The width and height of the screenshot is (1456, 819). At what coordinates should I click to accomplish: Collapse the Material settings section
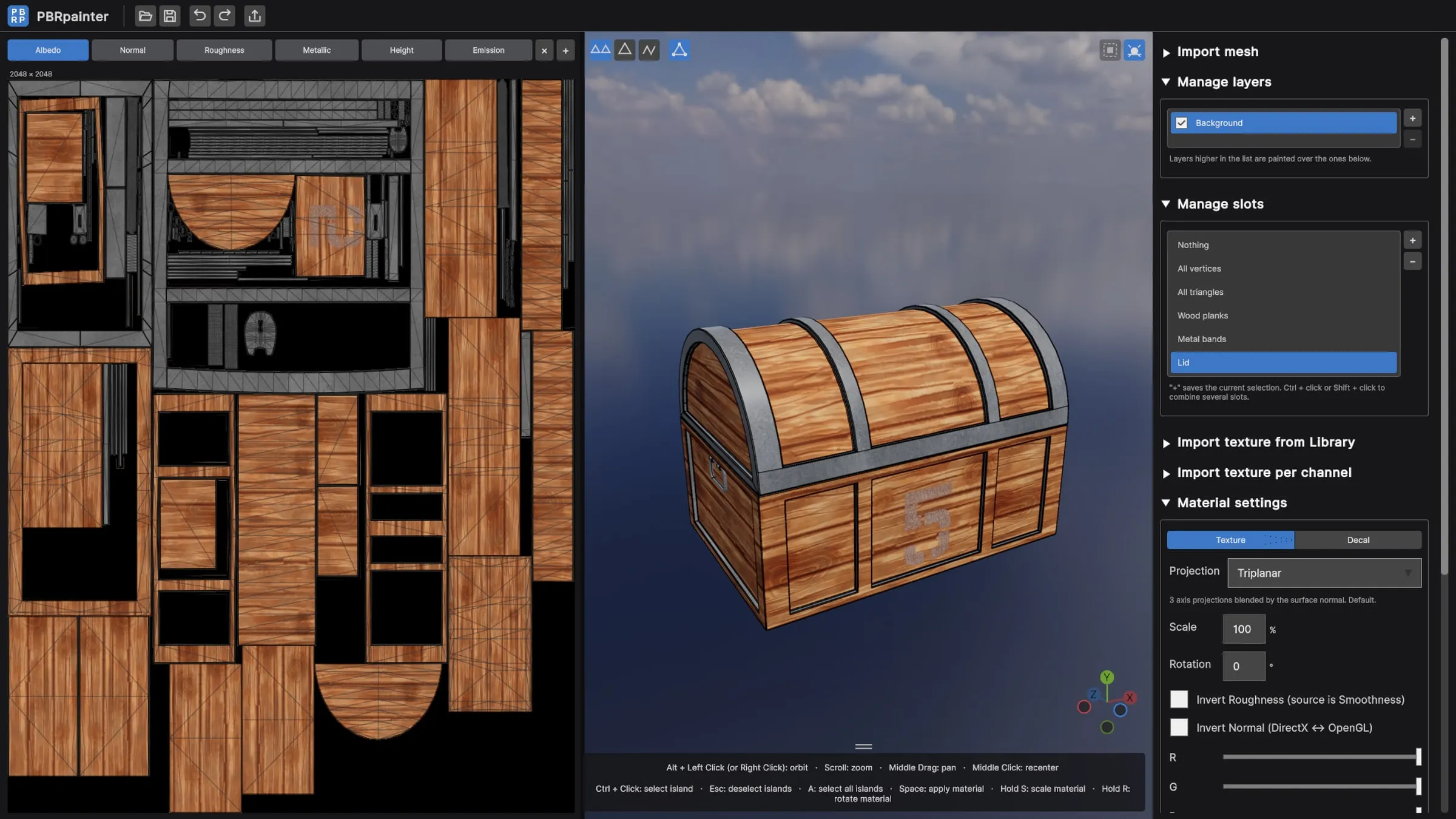[x=1224, y=503]
